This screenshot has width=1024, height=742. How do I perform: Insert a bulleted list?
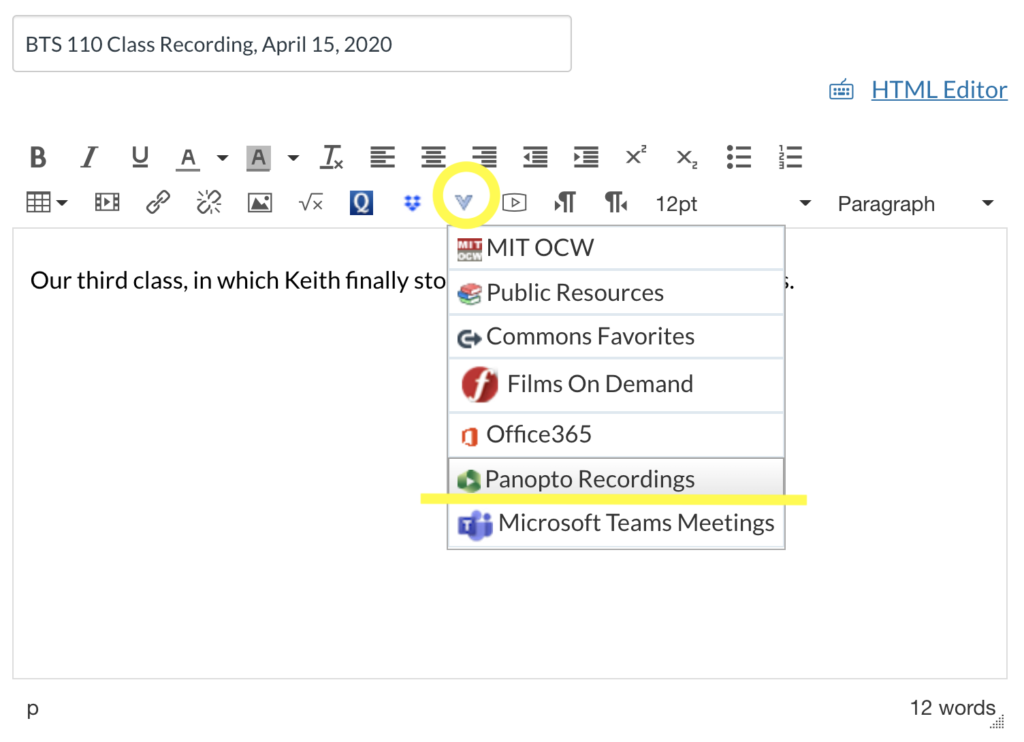point(739,157)
